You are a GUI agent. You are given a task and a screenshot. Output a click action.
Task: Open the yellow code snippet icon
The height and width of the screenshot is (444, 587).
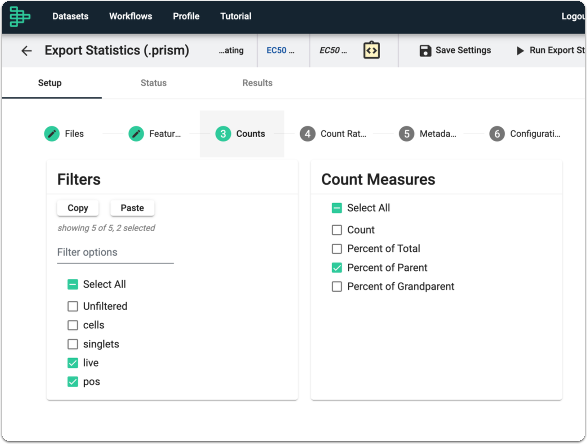[x=371, y=50]
